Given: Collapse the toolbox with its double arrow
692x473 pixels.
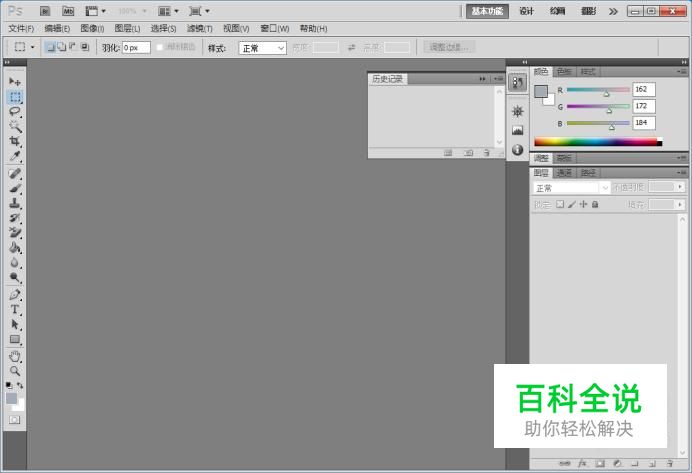Looking at the screenshot, I should point(8,62).
